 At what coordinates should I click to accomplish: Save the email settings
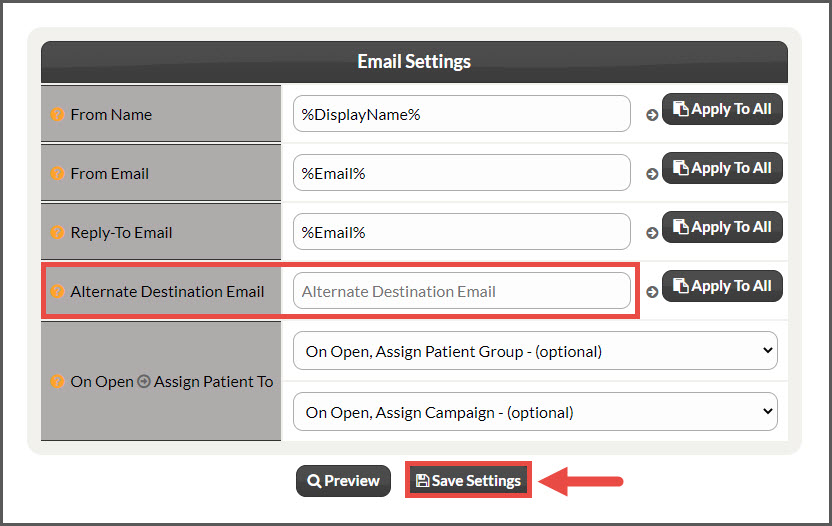pyautogui.click(x=469, y=480)
